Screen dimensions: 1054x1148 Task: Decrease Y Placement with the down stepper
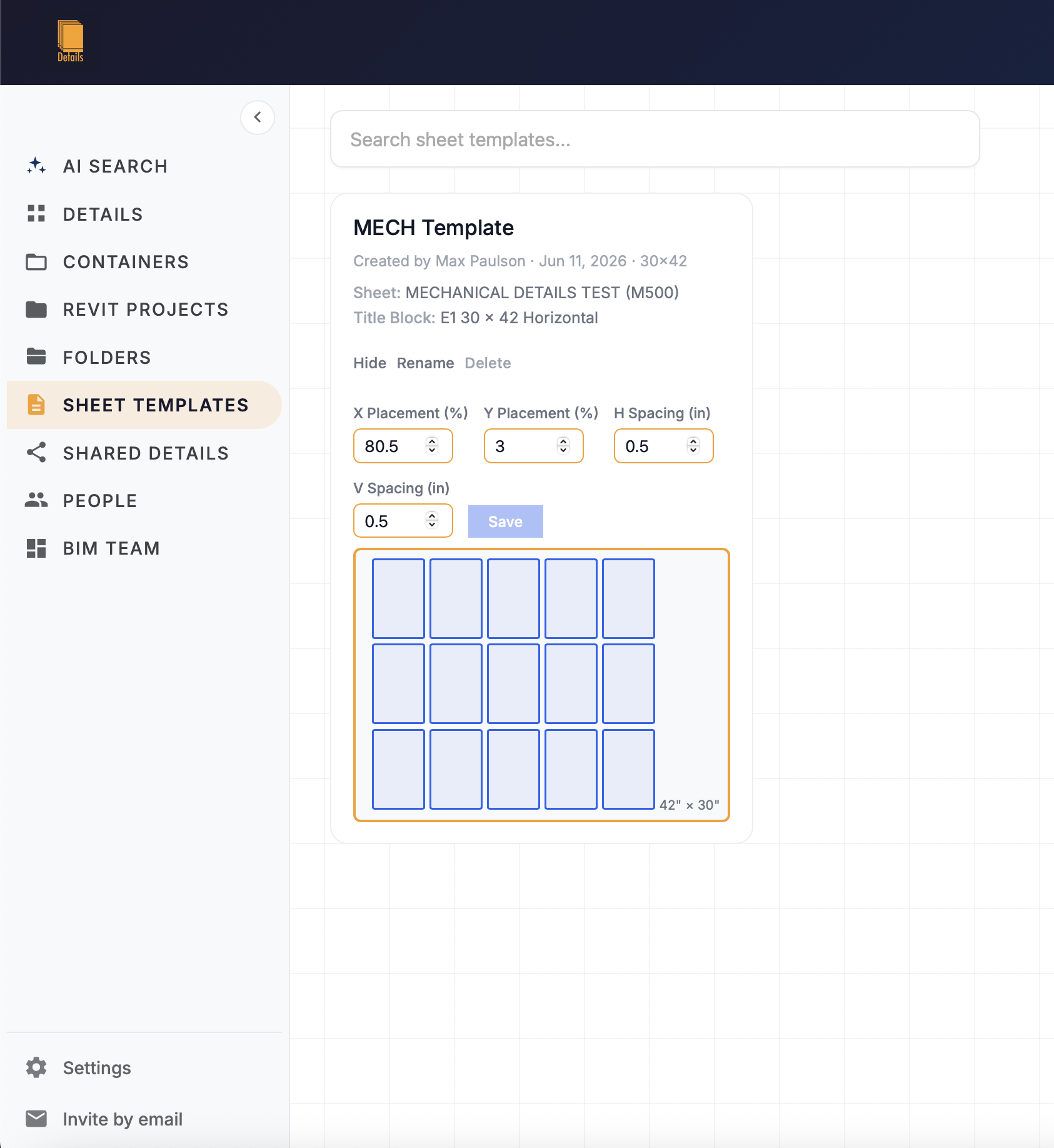tap(563, 450)
